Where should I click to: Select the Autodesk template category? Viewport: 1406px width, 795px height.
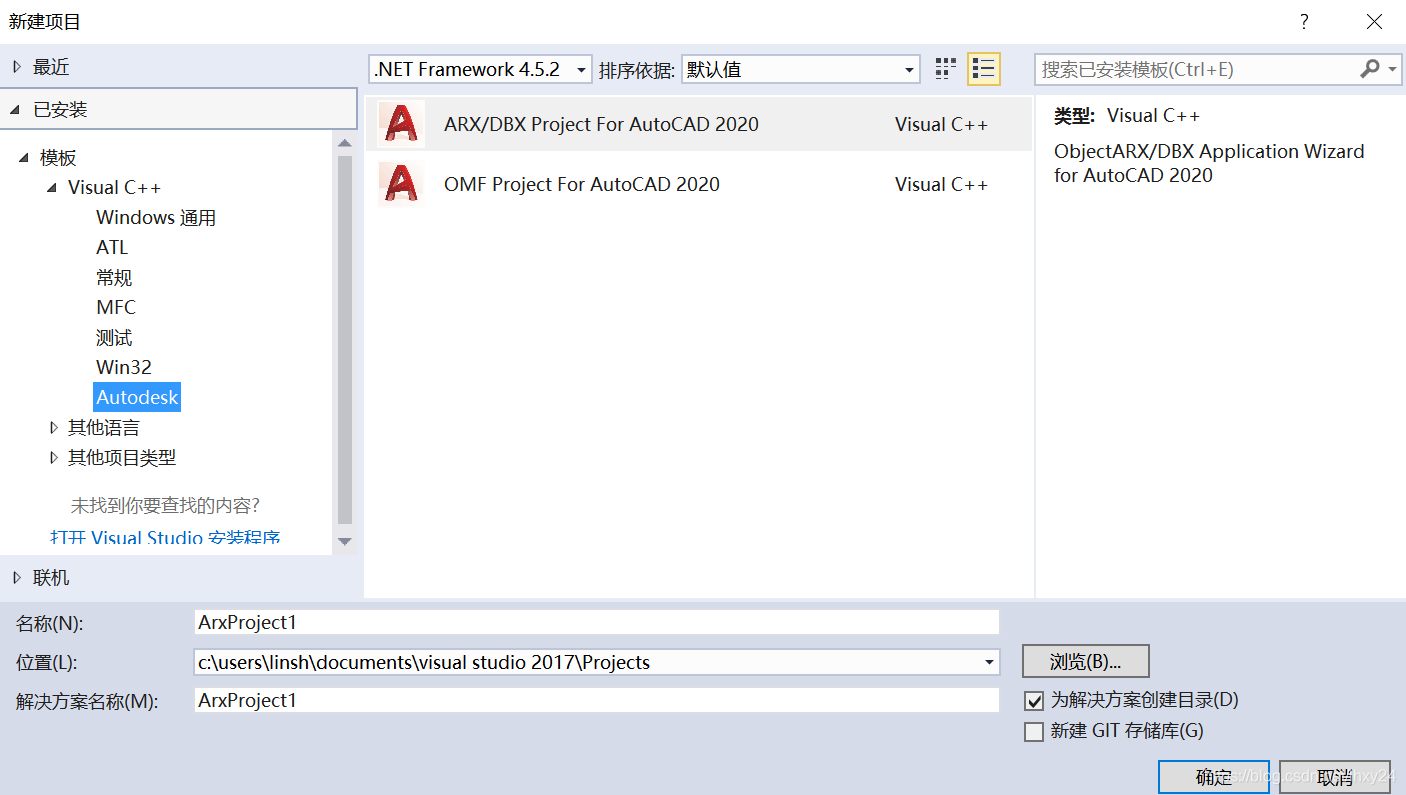137,398
